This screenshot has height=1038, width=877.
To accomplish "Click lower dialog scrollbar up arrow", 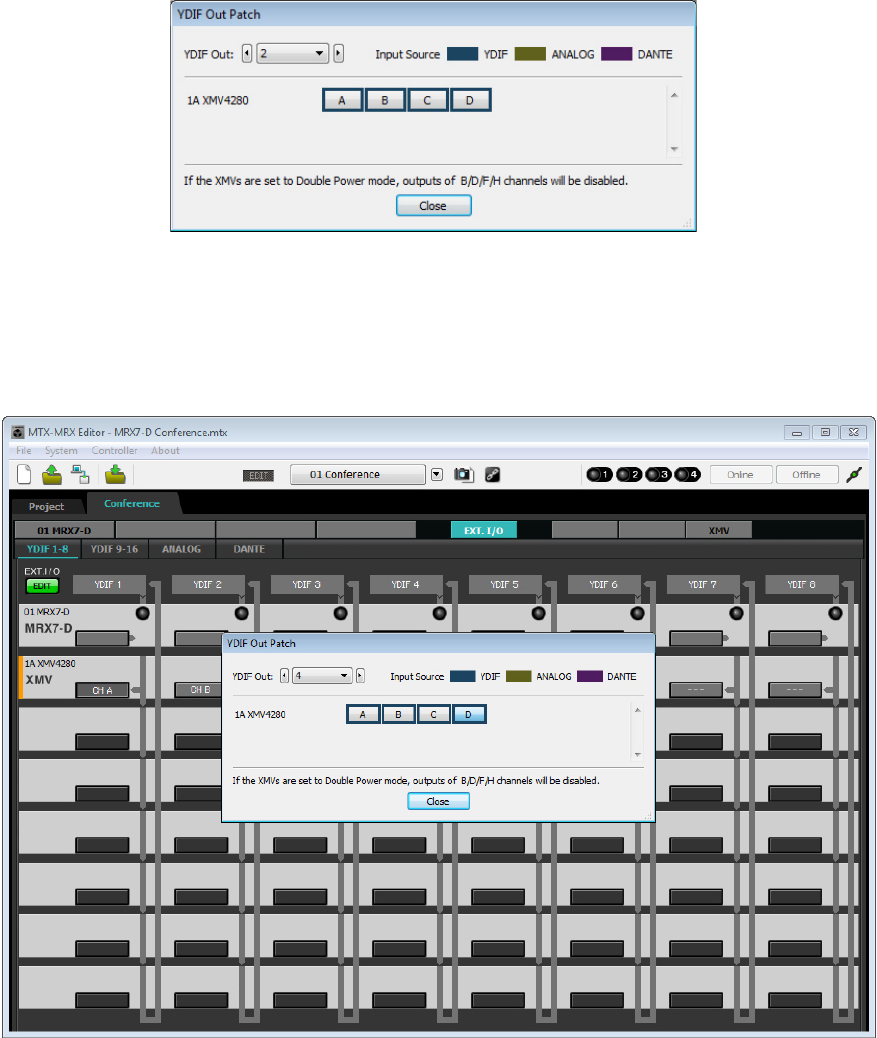I will (x=637, y=710).
